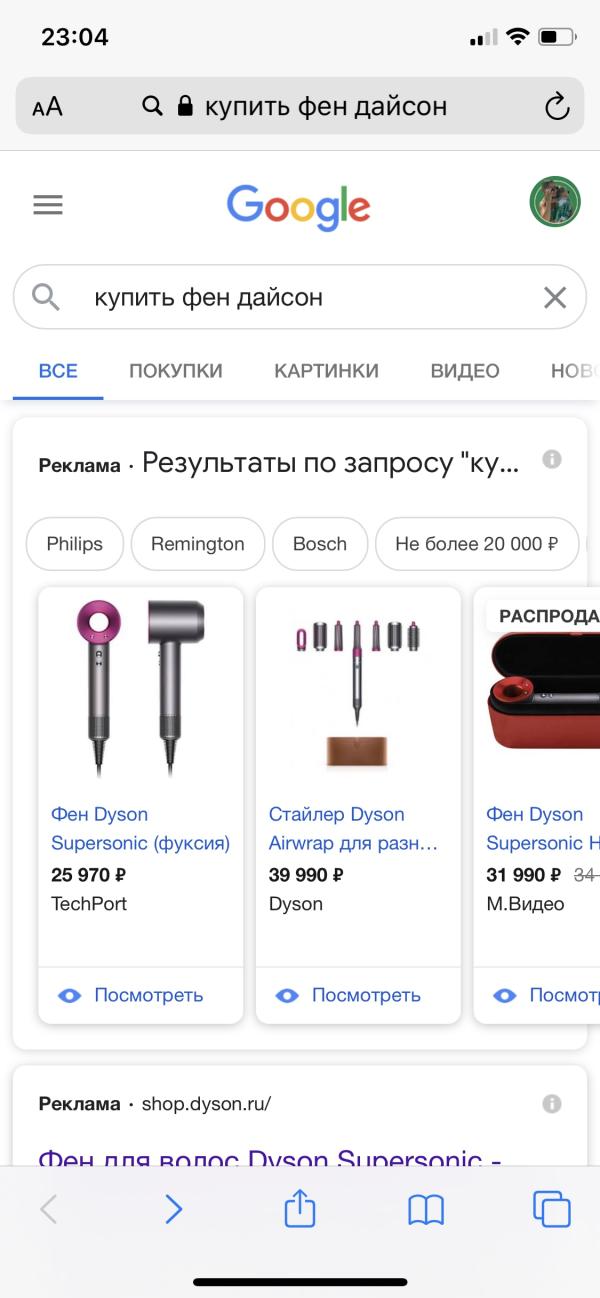This screenshot has height=1298, width=600.
Task: Select the Видео tab
Action: point(465,371)
